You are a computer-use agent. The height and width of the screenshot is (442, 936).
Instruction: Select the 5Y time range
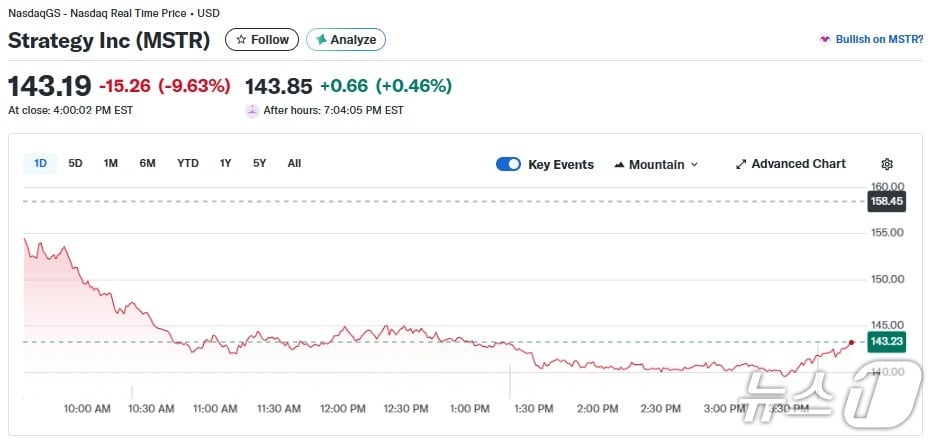259,163
